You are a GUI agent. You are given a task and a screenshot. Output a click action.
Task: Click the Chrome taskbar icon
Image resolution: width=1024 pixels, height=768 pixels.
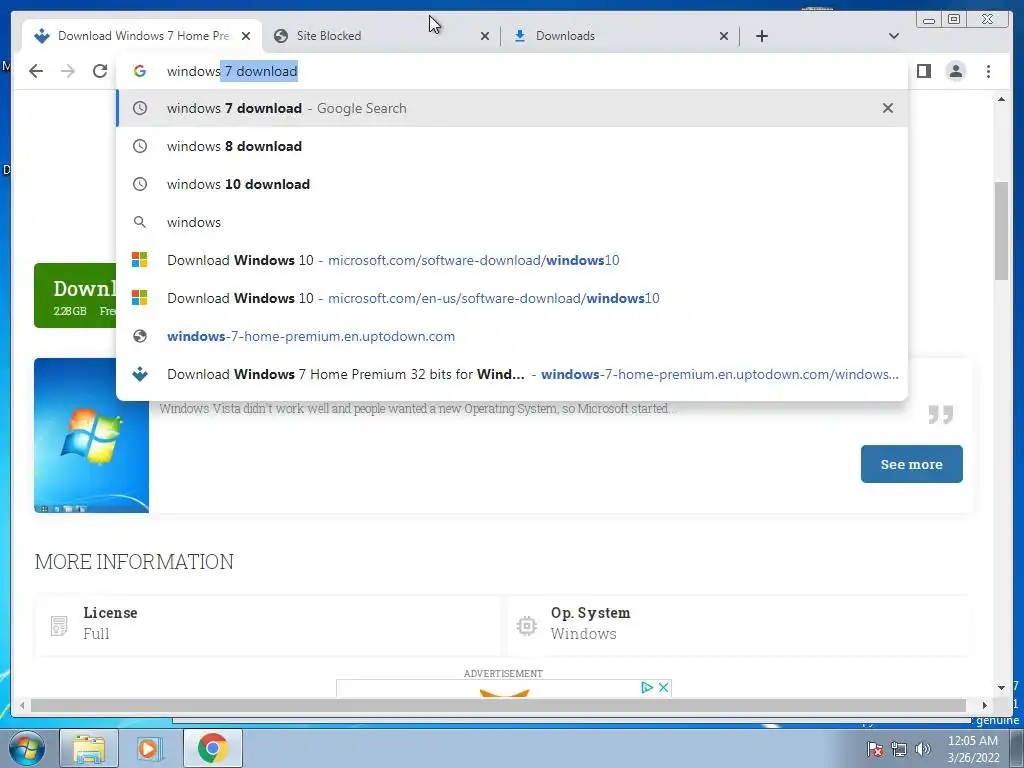(212, 748)
